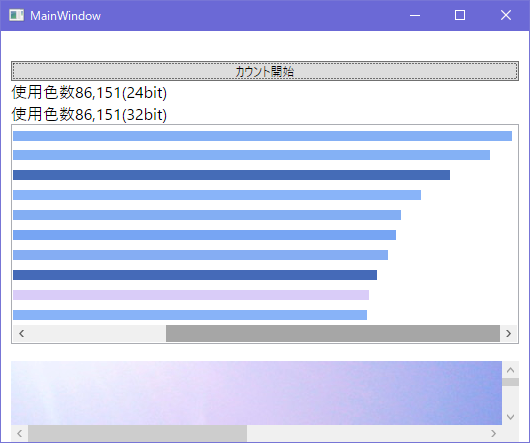
Task: Click the MainWindow app icon in the title bar
Action: (x=16, y=15)
